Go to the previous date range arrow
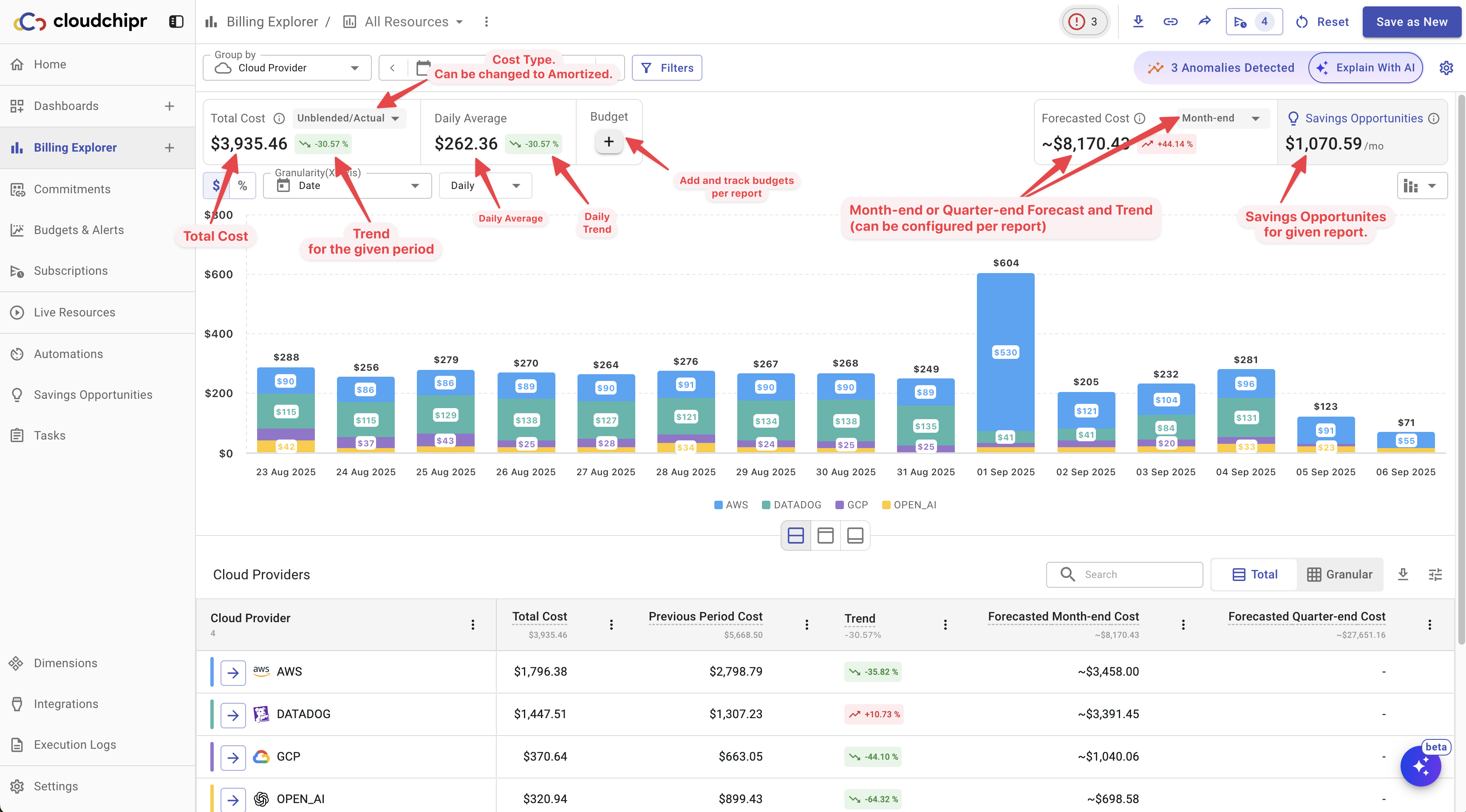This screenshot has width=1466, height=812. [392, 68]
